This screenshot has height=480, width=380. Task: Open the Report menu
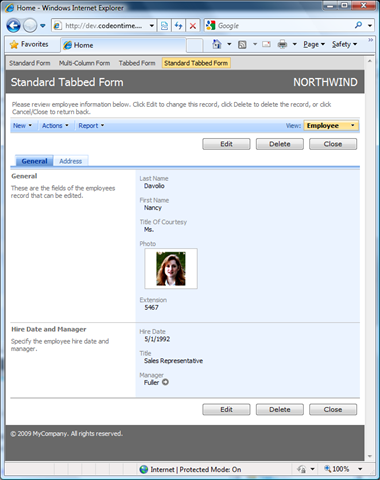pos(91,126)
